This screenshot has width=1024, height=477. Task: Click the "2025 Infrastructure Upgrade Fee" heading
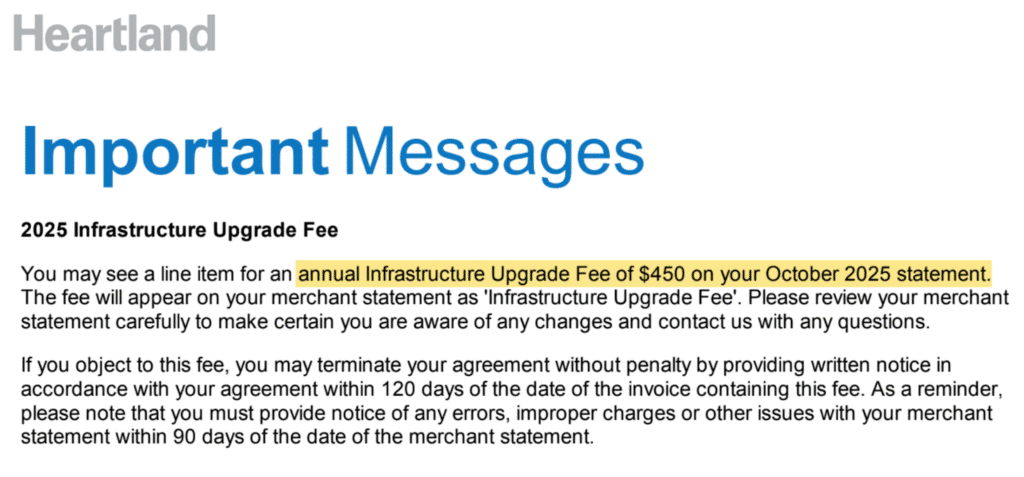(x=180, y=231)
